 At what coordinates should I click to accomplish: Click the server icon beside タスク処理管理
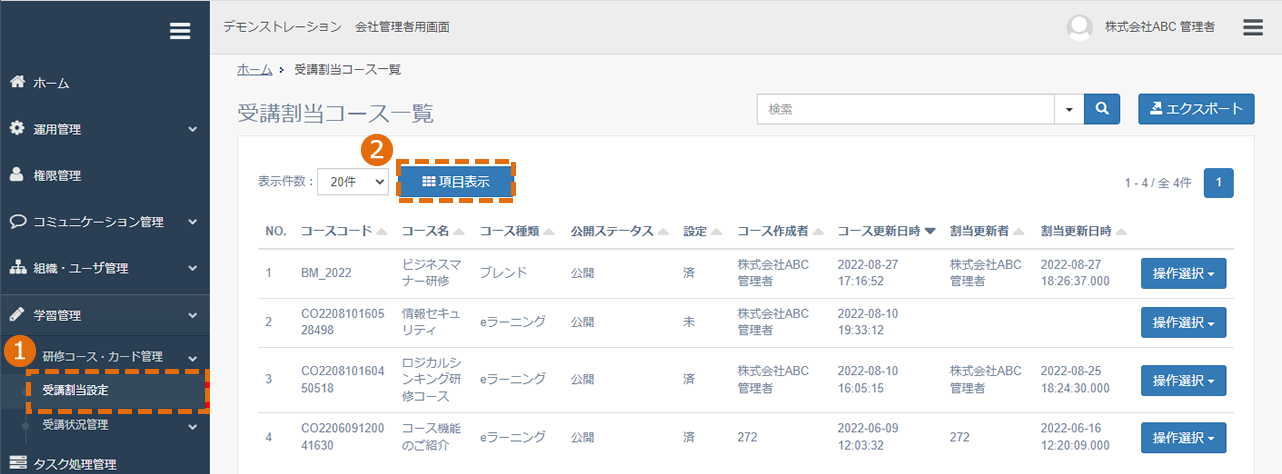[17, 464]
